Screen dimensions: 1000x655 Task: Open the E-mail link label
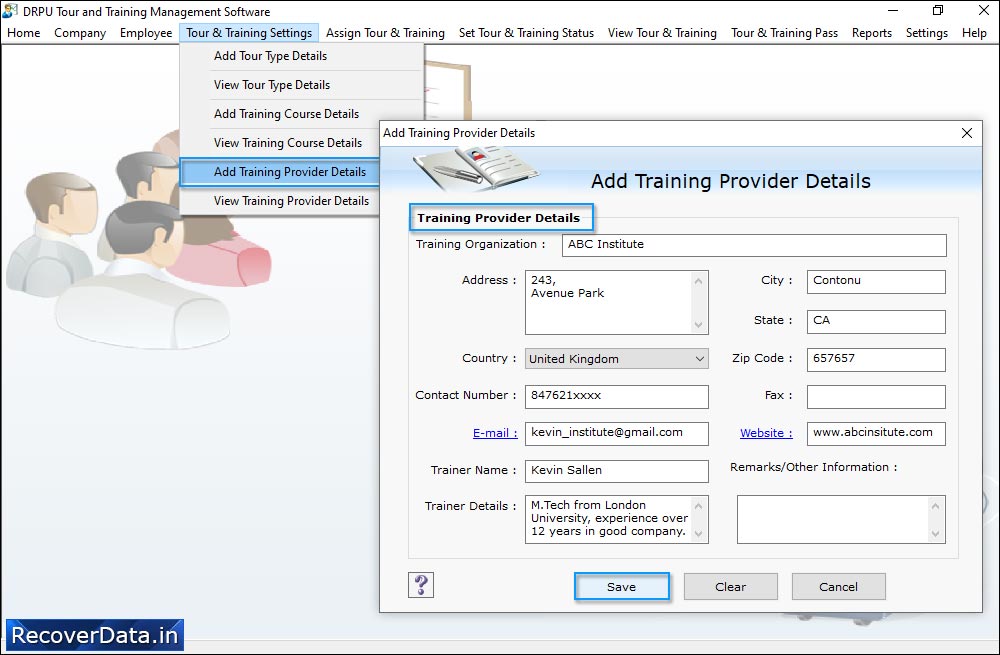[495, 433]
